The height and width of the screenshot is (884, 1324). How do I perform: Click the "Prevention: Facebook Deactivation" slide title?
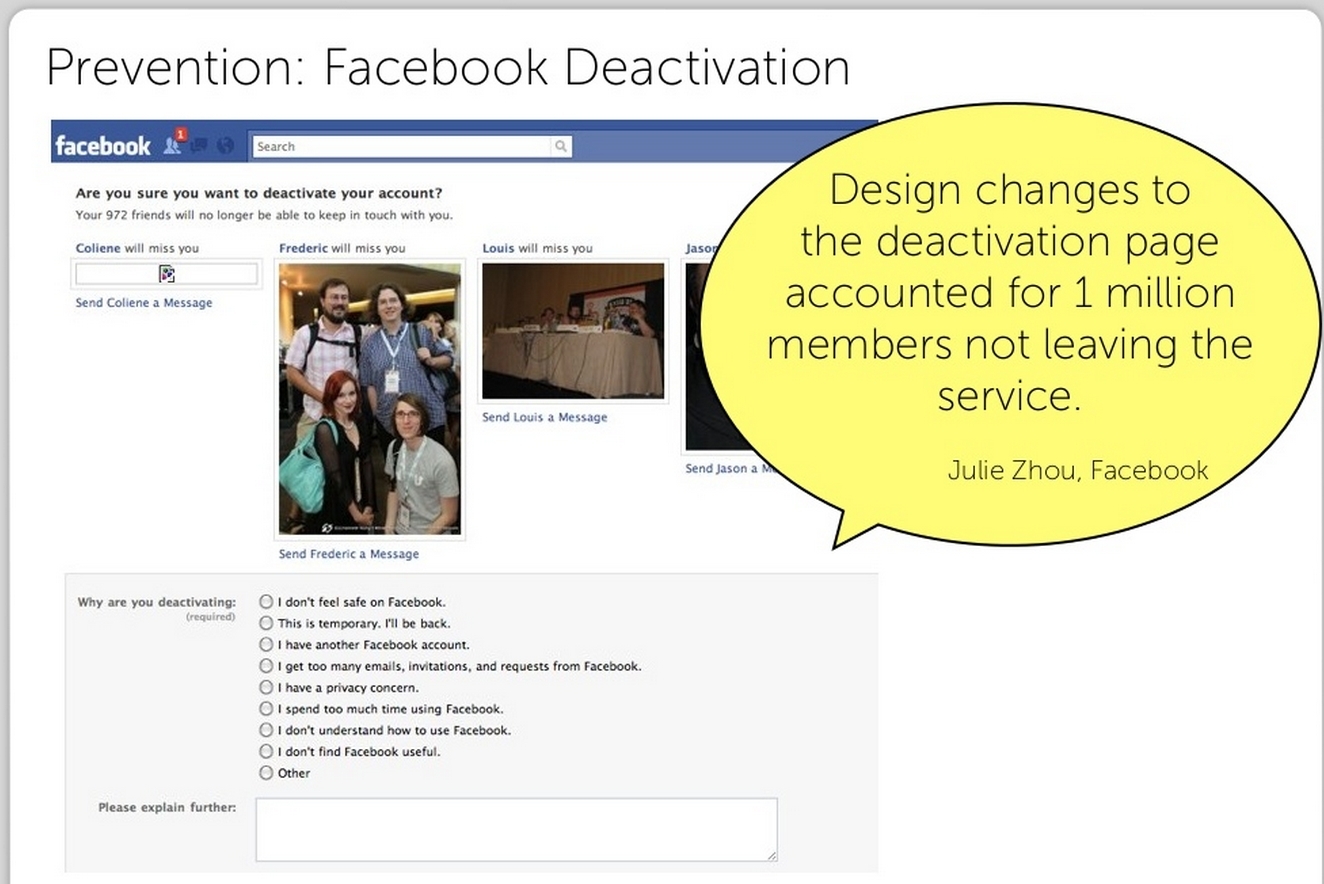tap(448, 68)
